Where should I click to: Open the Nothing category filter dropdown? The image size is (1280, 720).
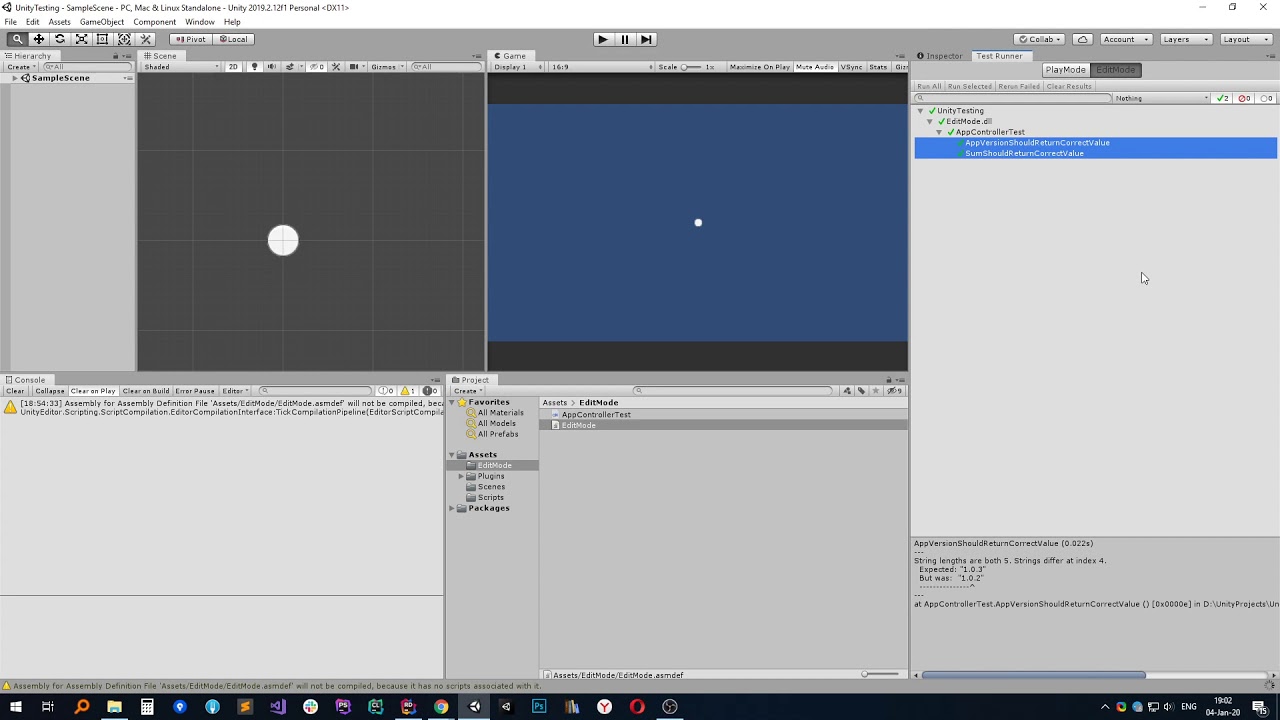coord(1161,98)
